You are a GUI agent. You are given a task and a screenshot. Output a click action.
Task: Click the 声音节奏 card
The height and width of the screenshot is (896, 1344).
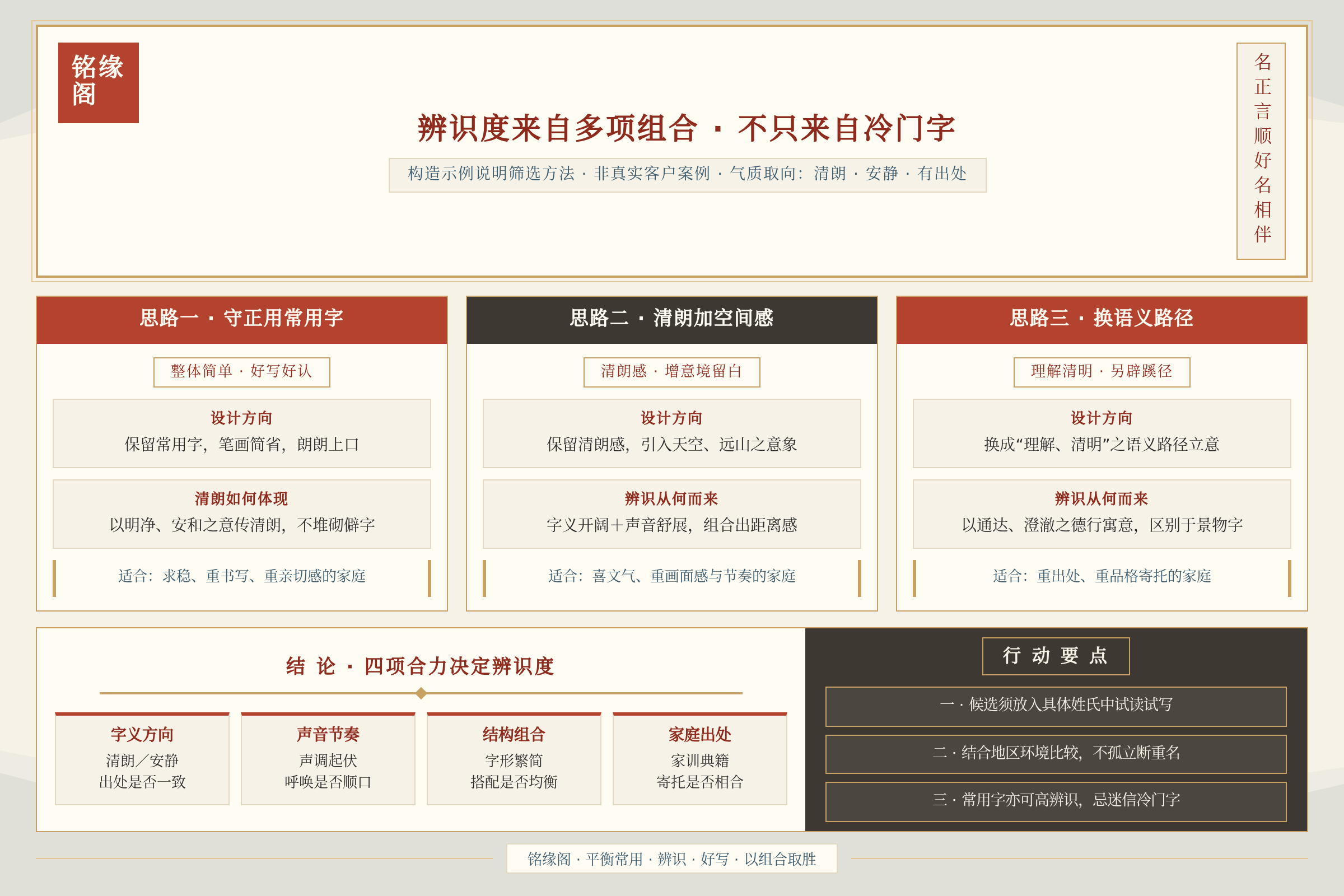tap(328, 759)
